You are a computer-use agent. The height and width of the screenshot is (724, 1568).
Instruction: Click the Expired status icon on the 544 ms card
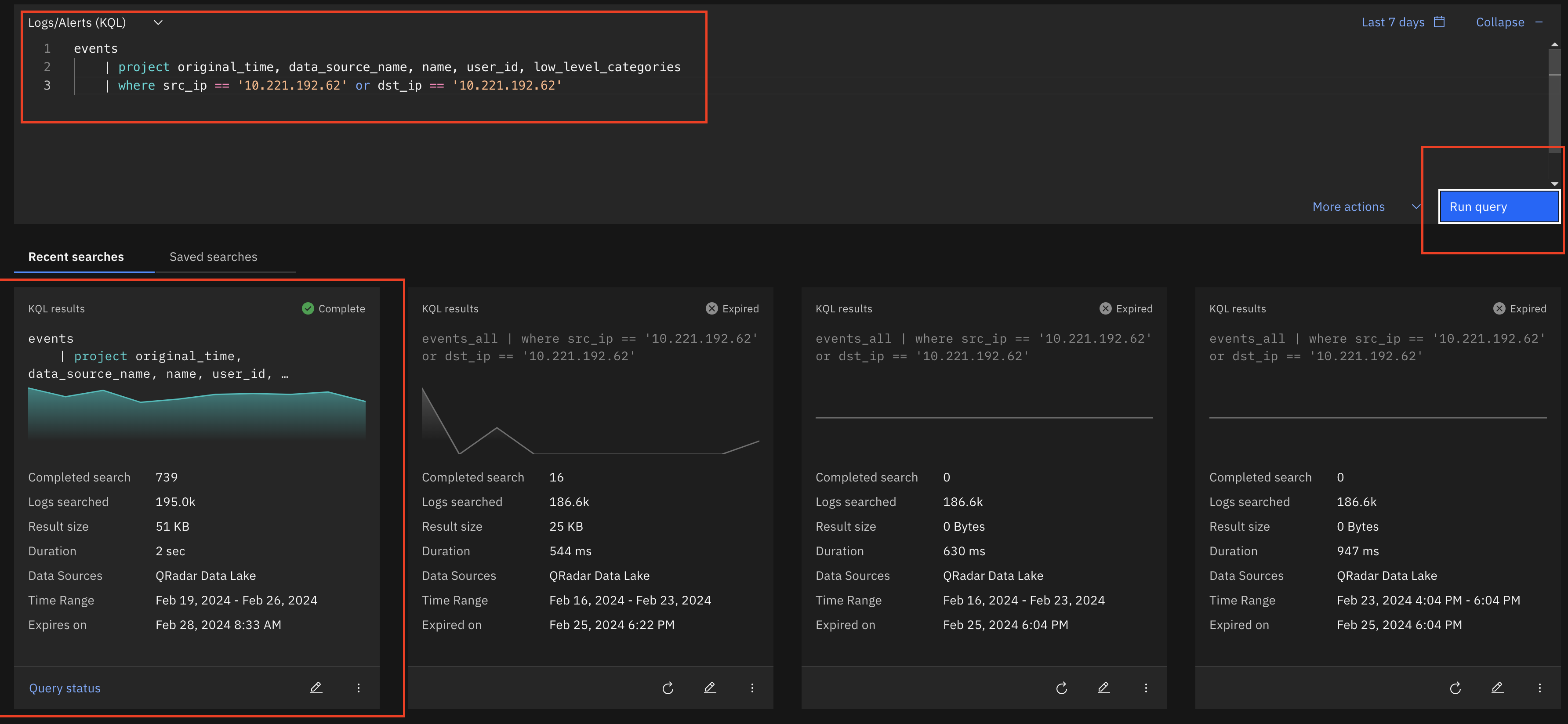tap(711, 308)
